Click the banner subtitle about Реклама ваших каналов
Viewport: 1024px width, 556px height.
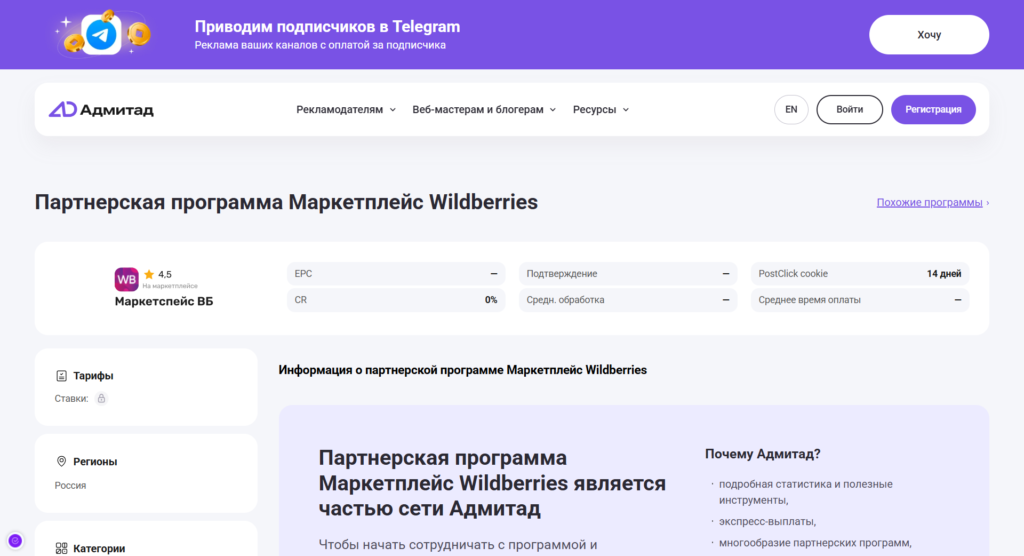click(320, 45)
